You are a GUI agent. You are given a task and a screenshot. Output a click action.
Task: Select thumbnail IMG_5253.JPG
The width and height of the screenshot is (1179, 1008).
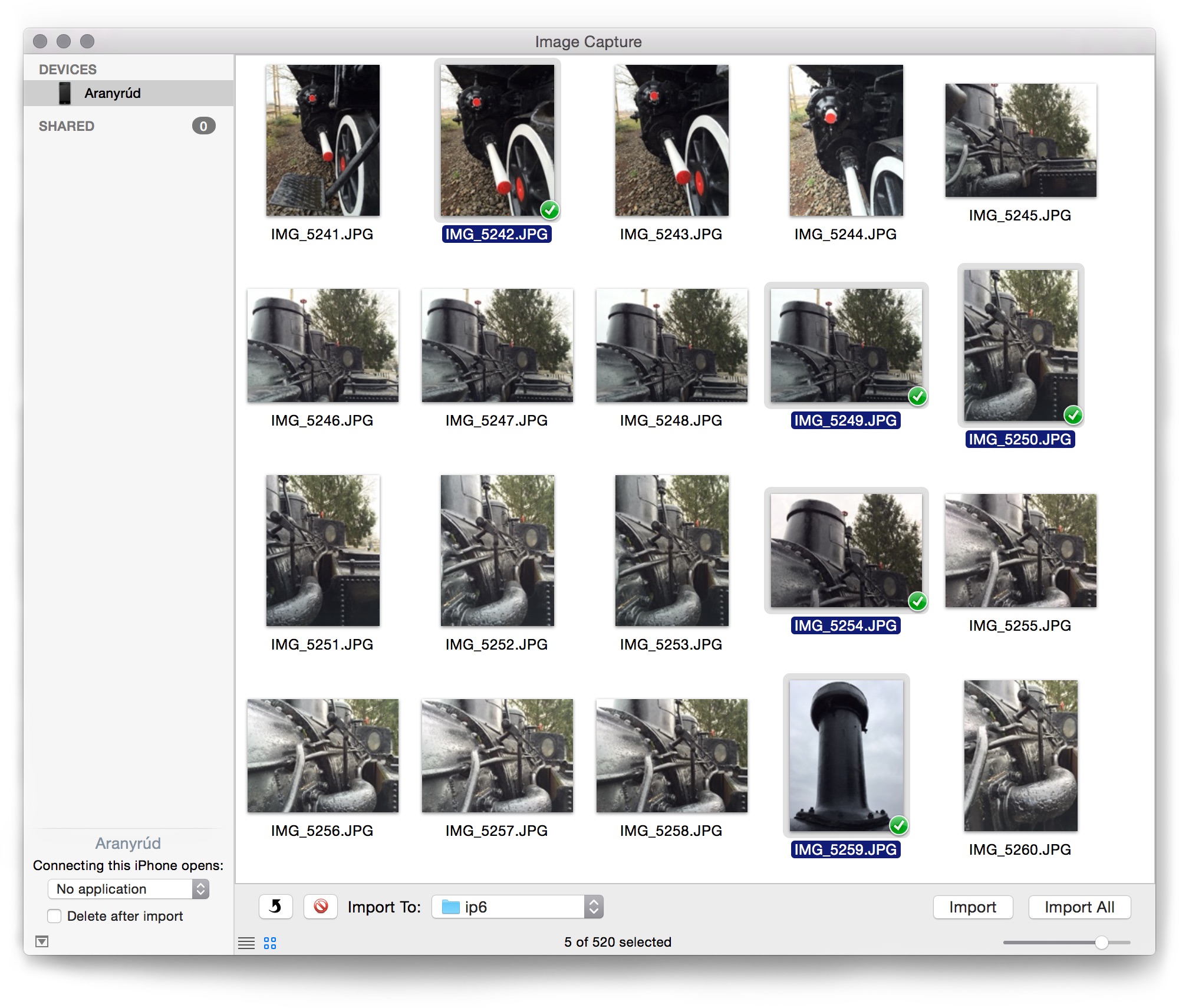coord(672,551)
